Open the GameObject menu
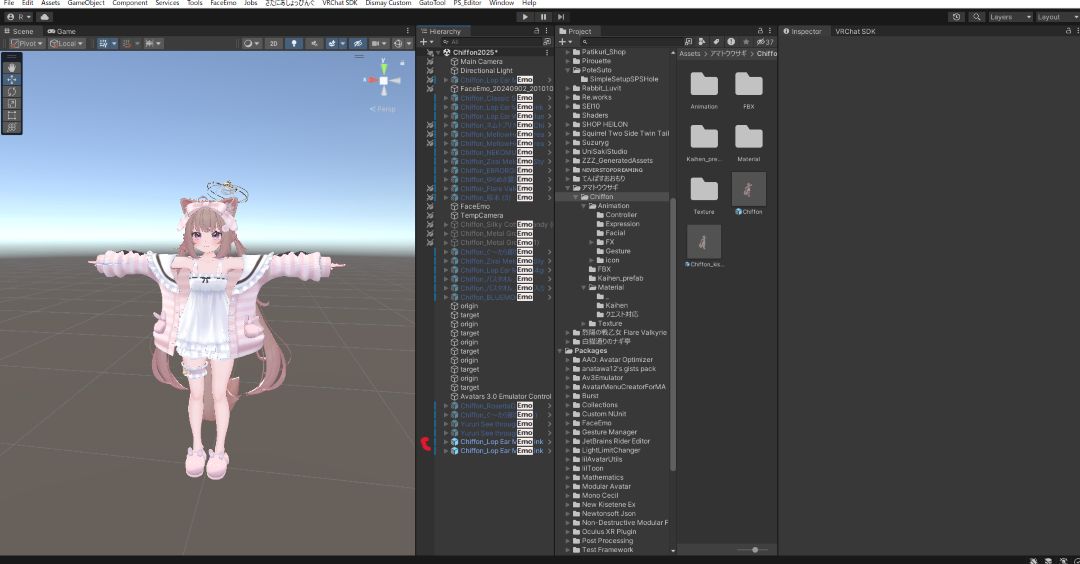Image resolution: width=1080 pixels, height=564 pixels. [x=85, y=3]
